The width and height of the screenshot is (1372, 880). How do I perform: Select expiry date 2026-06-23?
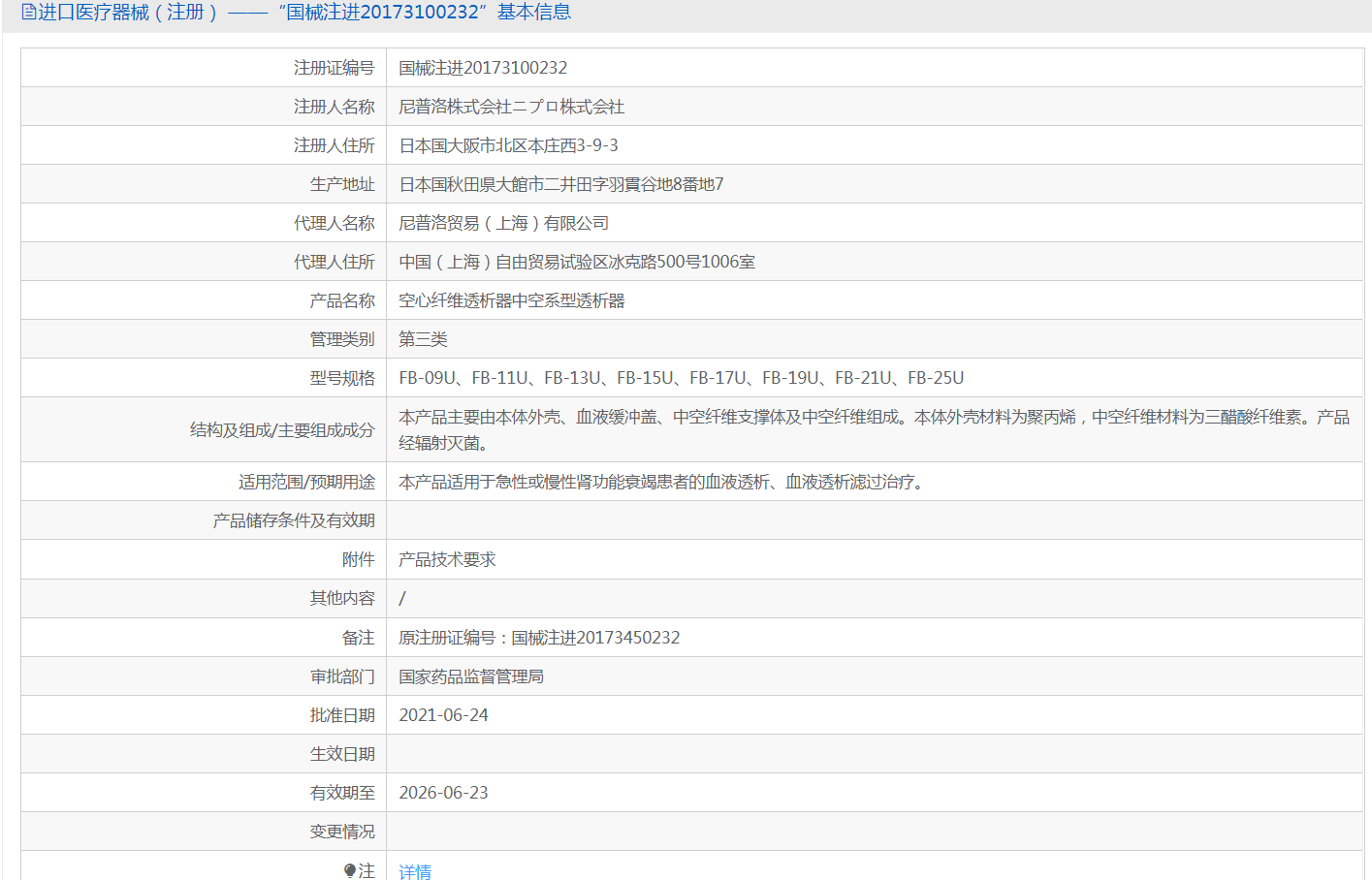pyautogui.click(x=443, y=792)
